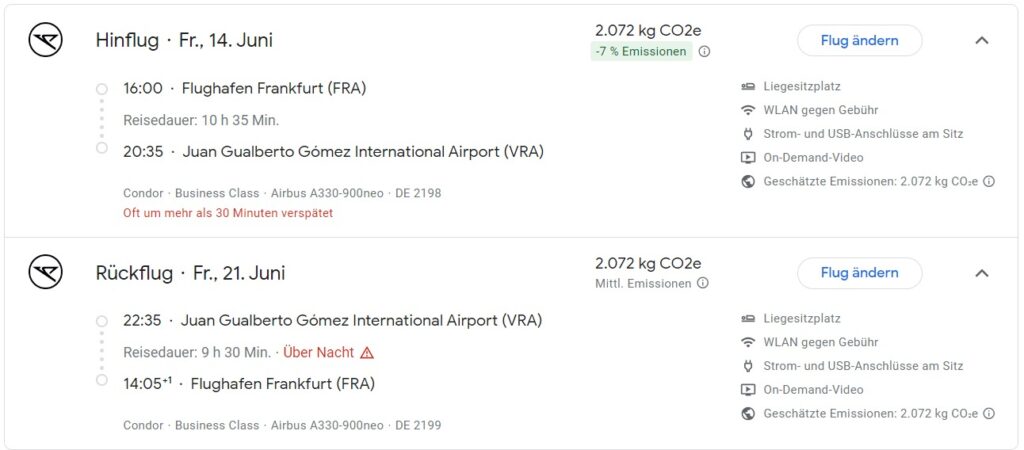Click the Strom- und USB-Anschlüsse icon on Rückflug
The image size is (1024, 450).
click(x=748, y=366)
